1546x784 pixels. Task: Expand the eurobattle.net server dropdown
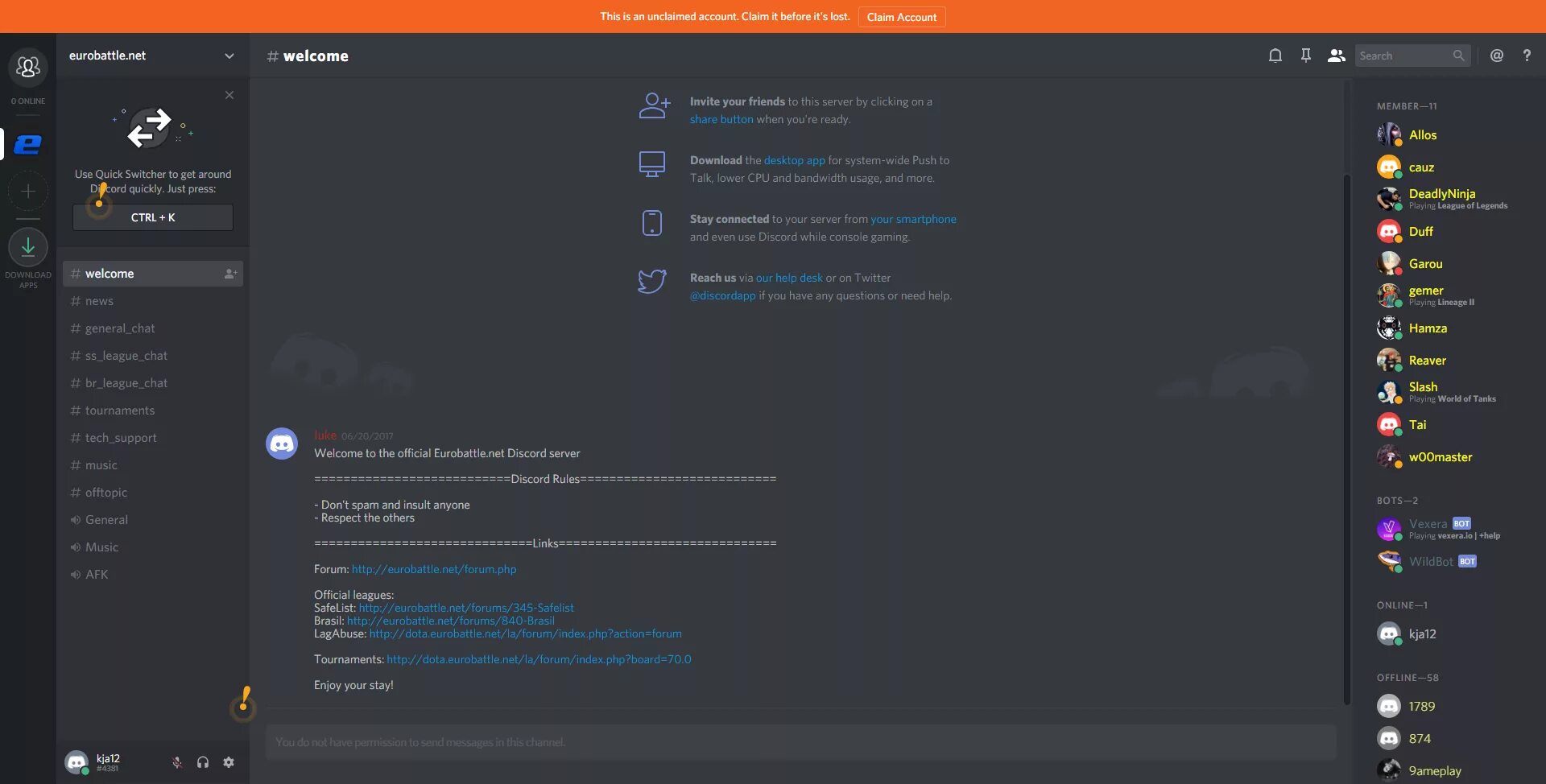click(x=229, y=56)
